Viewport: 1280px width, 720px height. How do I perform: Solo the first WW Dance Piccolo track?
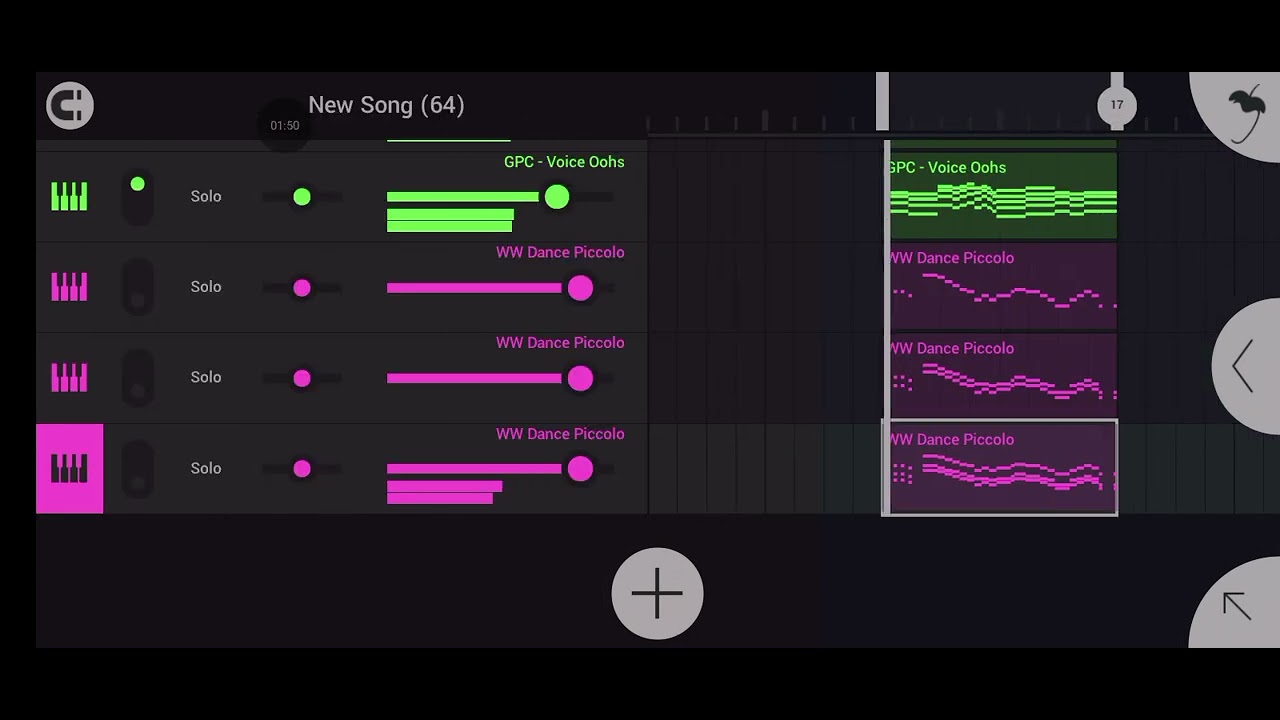(x=206, y=287)
